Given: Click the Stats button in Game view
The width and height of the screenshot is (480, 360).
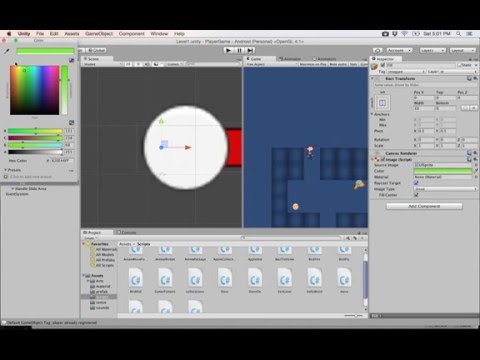Looking at the screenshot, I should [x=353, y=64].
